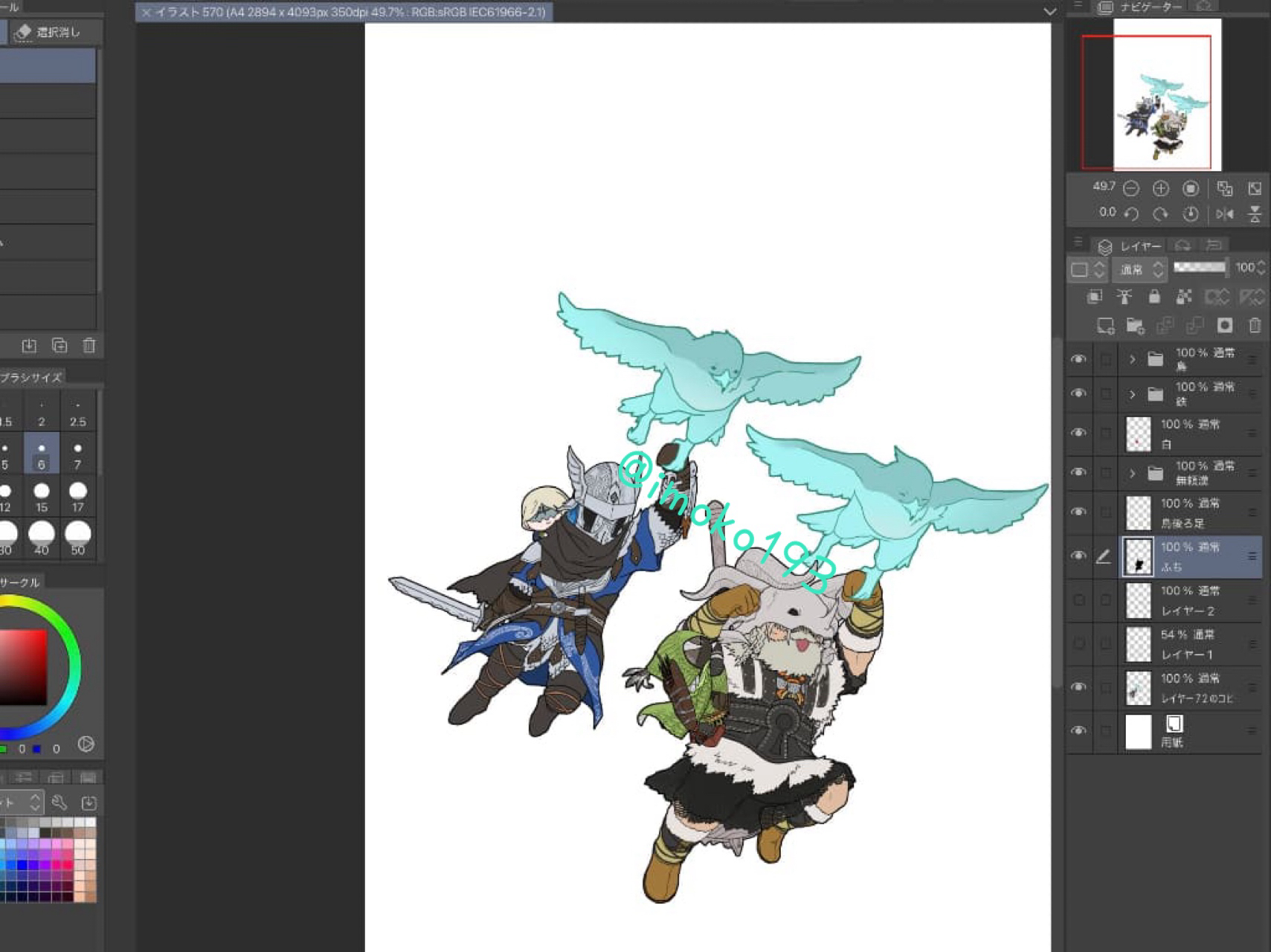Delete the selected layer with trash icon
The image size is (1271, 952).
click(1255, 326)
